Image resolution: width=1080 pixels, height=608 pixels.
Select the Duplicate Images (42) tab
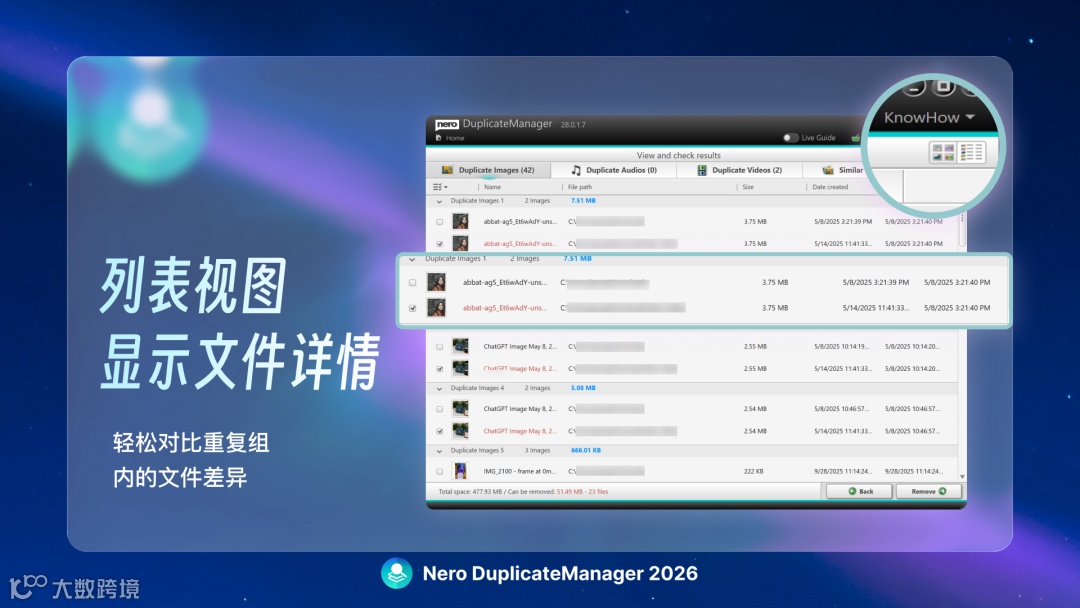click(488, 170)
